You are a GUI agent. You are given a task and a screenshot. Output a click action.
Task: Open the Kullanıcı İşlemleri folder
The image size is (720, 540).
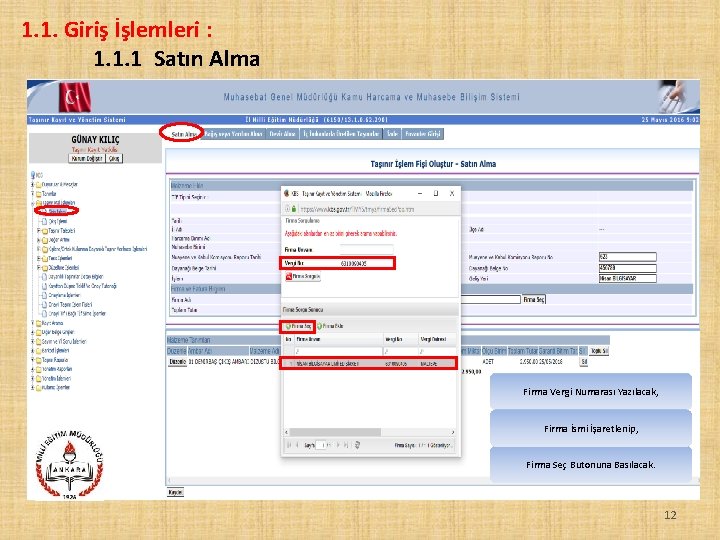[56, 388]
